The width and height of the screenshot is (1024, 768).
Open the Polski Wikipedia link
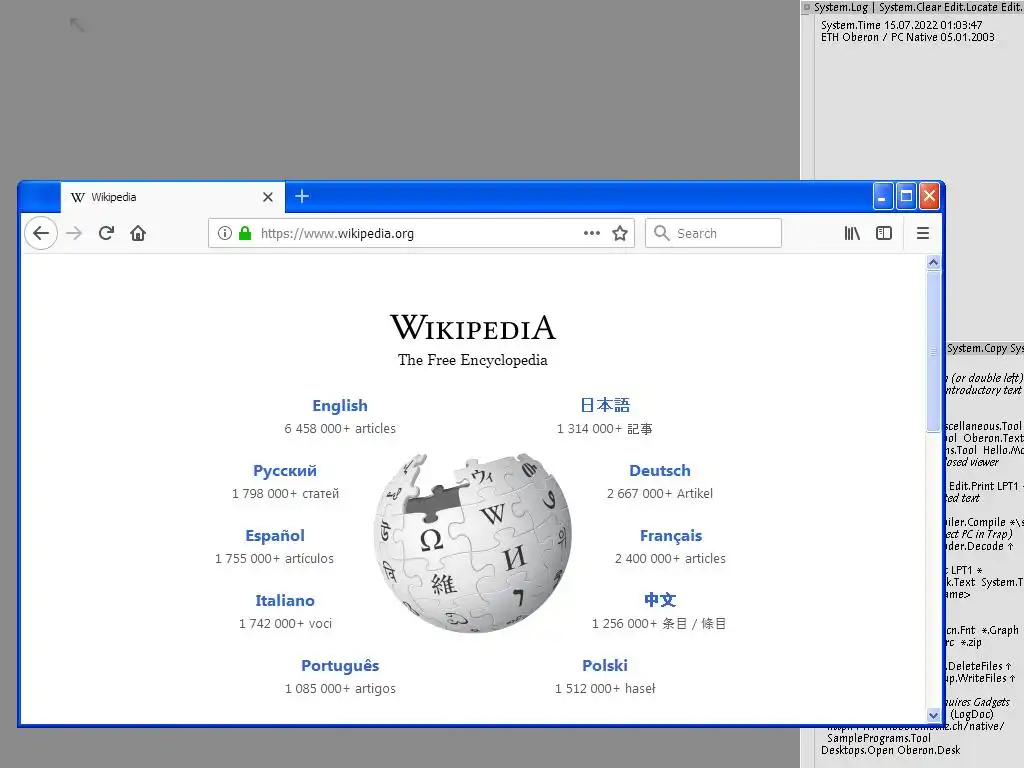tap(605, 665)
